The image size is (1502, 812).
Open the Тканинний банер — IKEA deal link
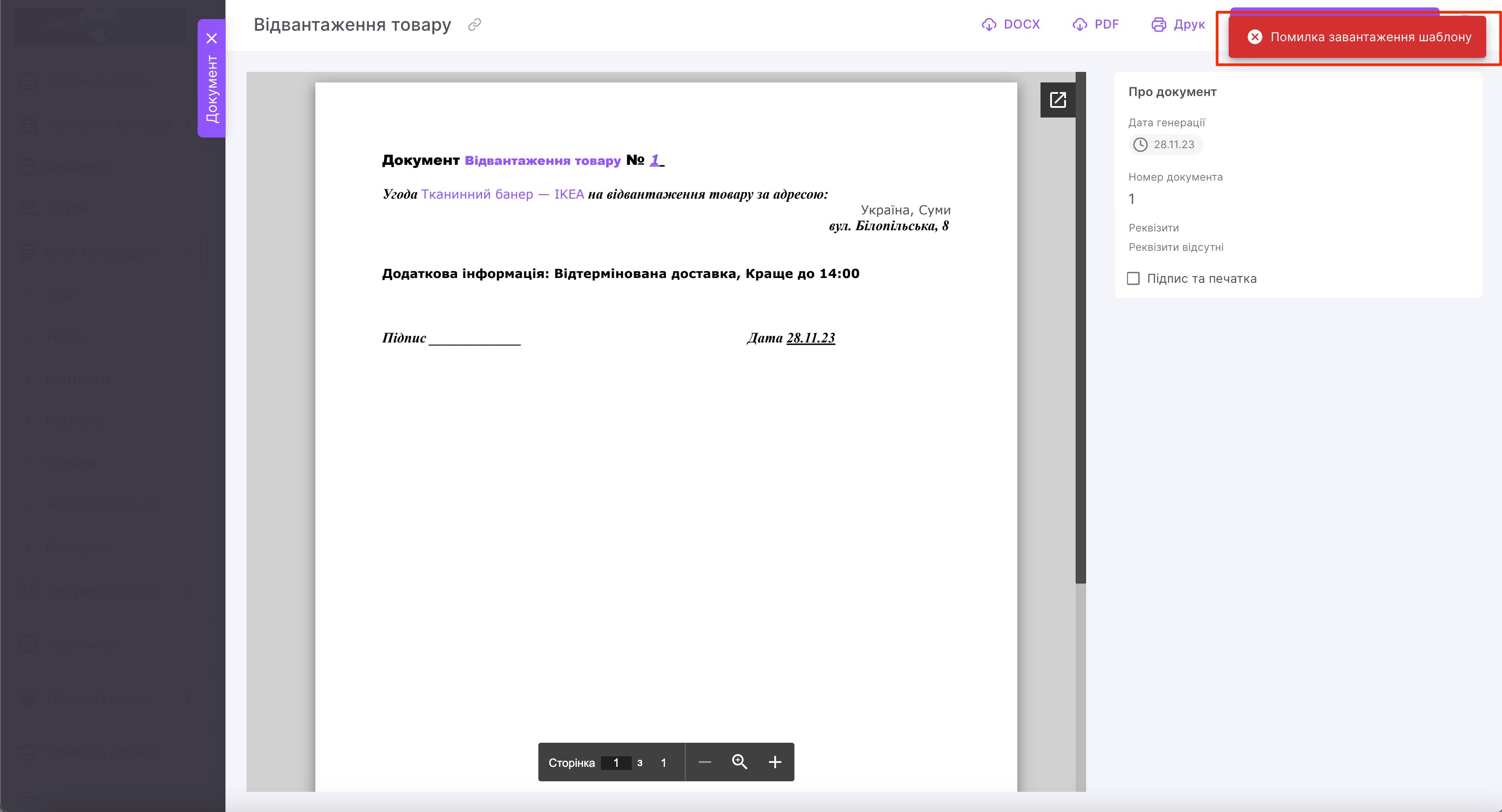point(502,194)
